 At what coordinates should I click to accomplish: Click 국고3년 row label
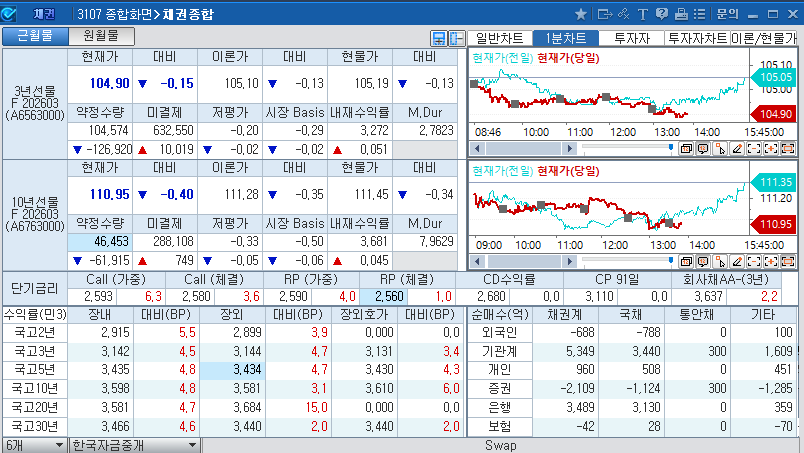click(34, 351)
